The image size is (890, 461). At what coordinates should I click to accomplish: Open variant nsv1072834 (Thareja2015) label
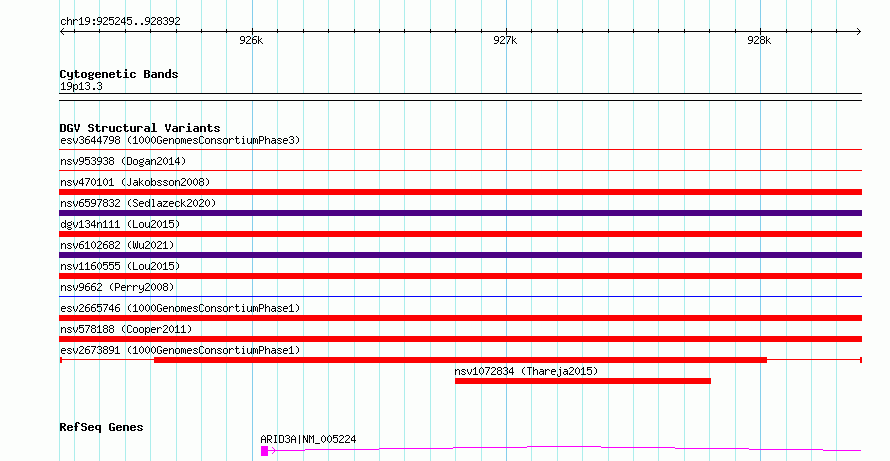tap(526, 371)
